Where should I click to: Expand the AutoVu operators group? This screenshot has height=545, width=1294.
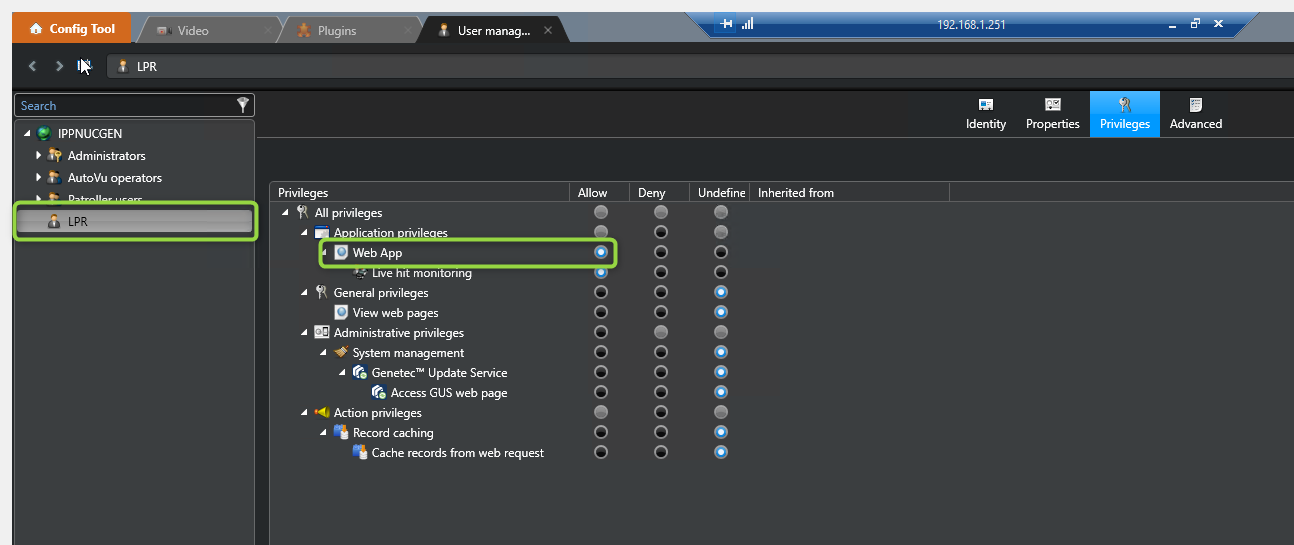38,178
